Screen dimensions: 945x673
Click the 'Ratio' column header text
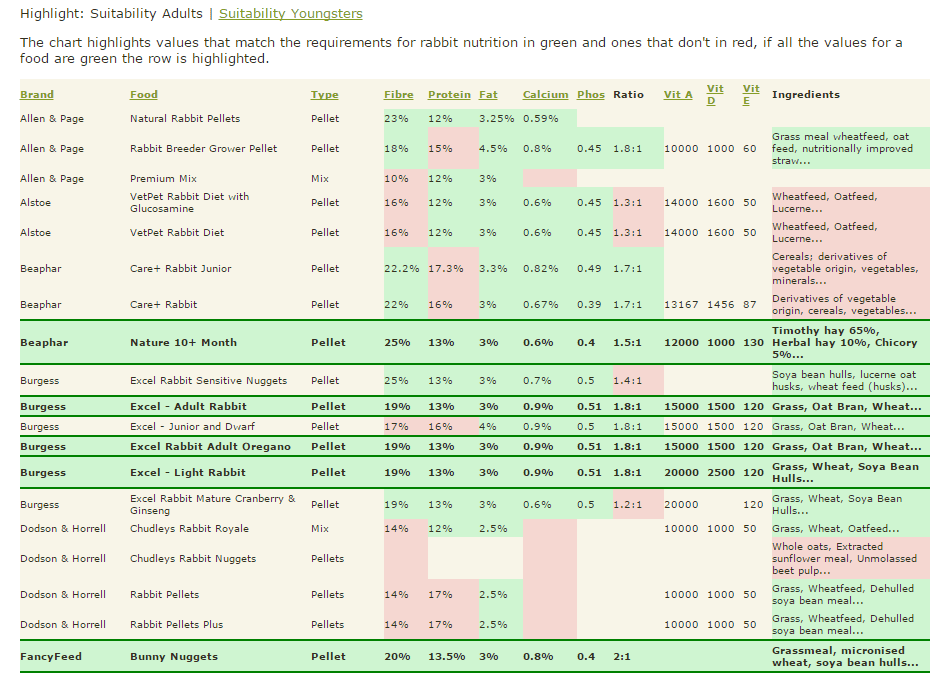point(628,95)
